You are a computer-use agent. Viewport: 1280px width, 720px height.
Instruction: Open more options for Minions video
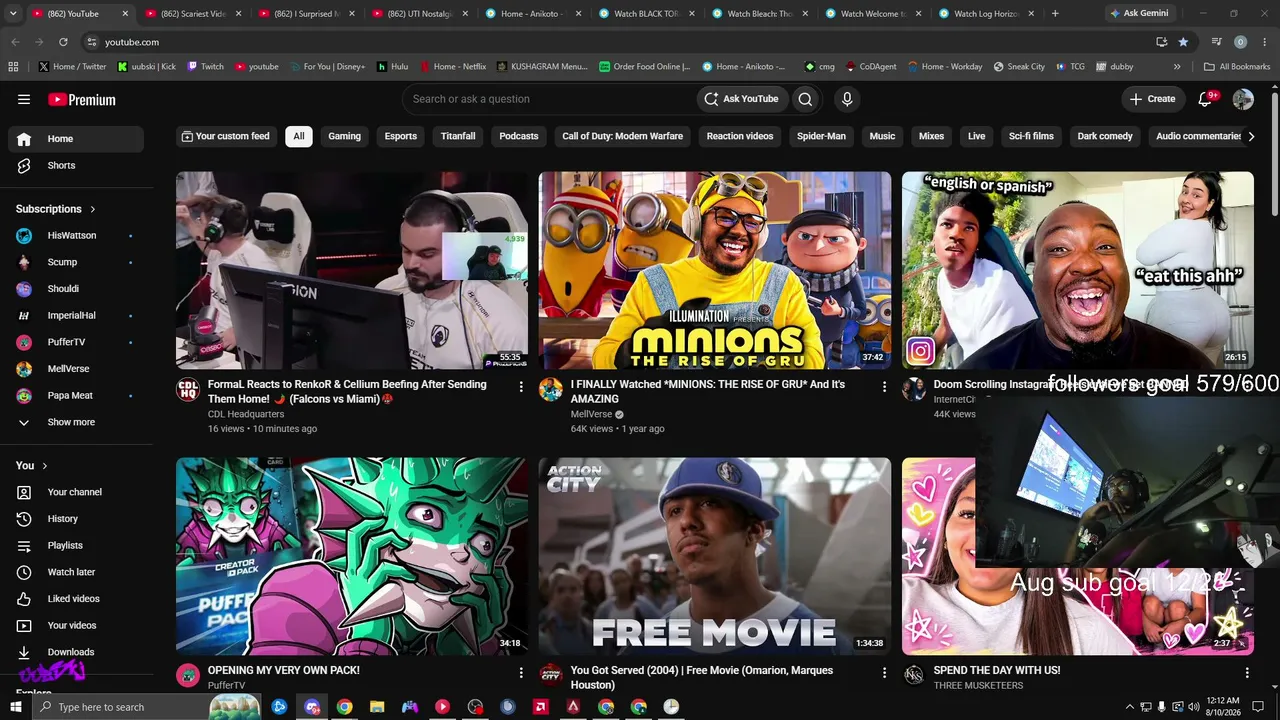(884, 386)
